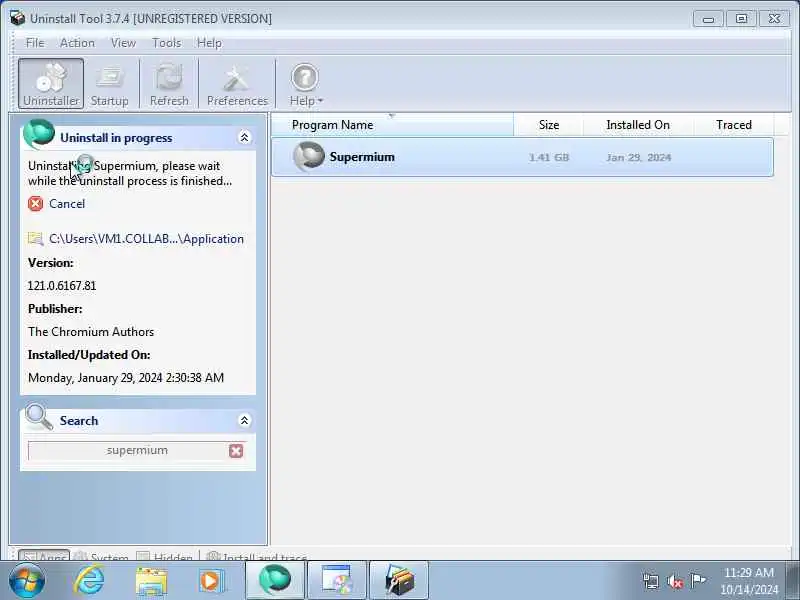Refresh the program list
The width and height of the screenshot is (800, 600).
[169, 84]
